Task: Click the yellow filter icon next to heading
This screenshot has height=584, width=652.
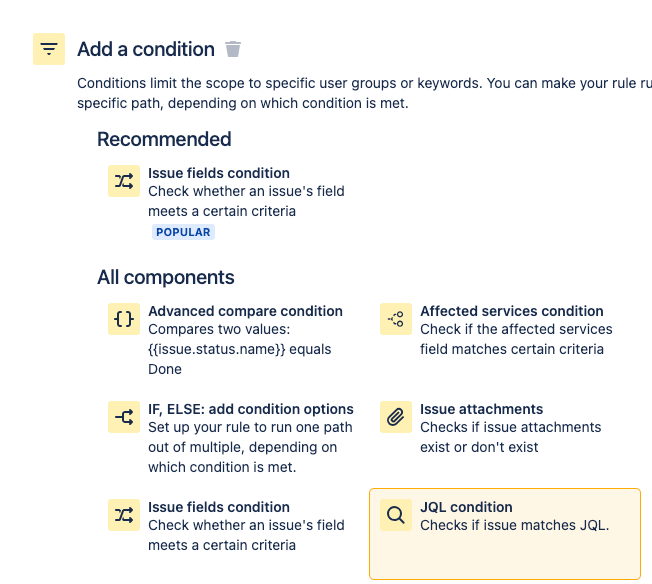Action: coord(49,49)
